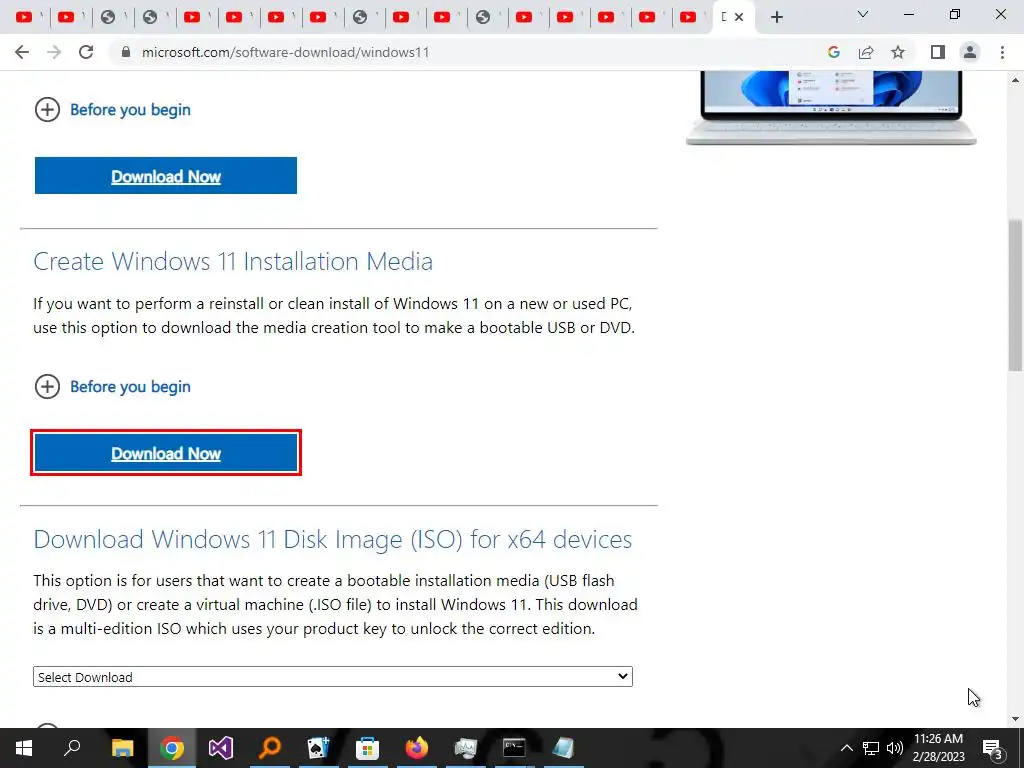Open a new browser tab

coord(776,17)
